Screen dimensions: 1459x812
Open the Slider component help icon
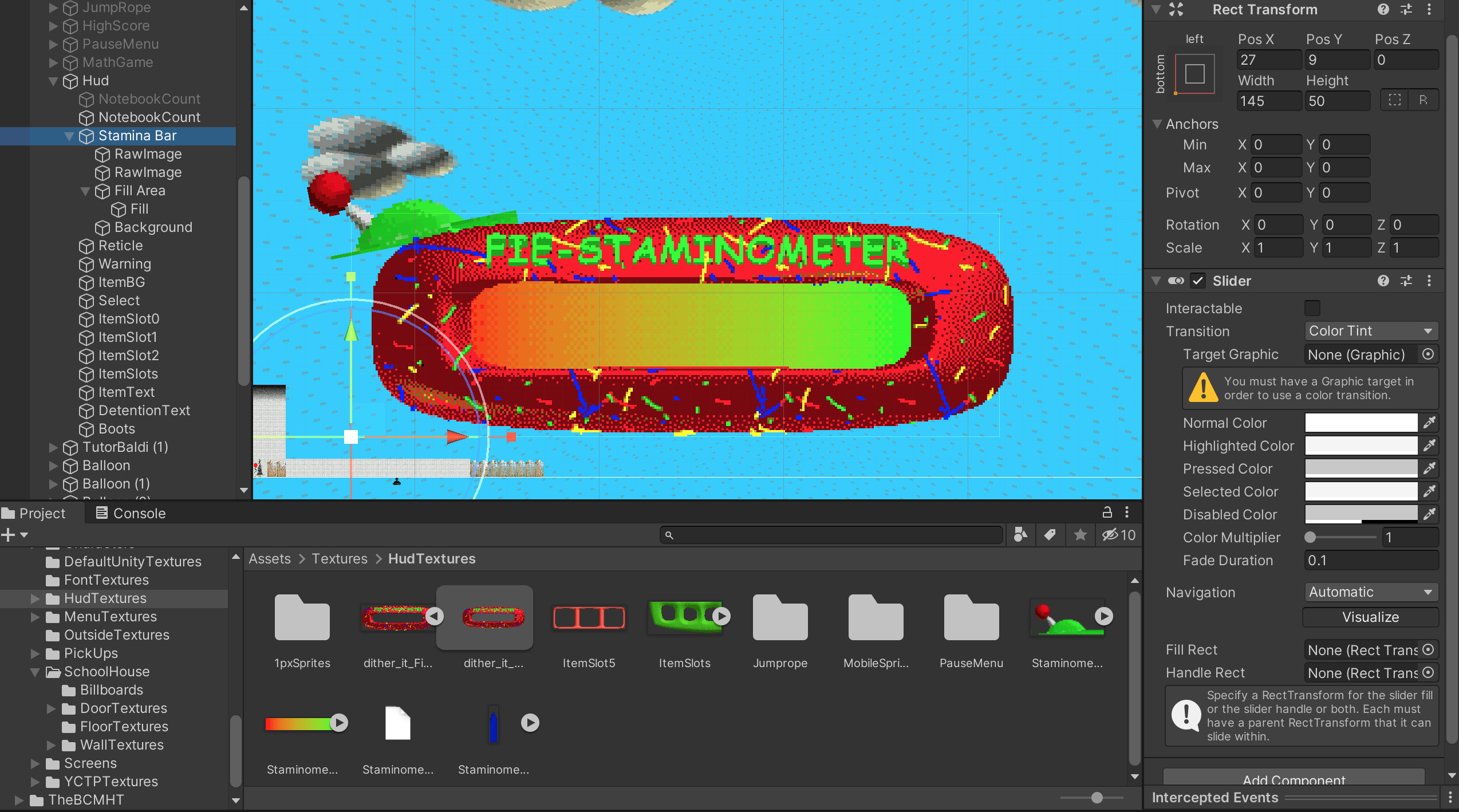[1383, 281]
